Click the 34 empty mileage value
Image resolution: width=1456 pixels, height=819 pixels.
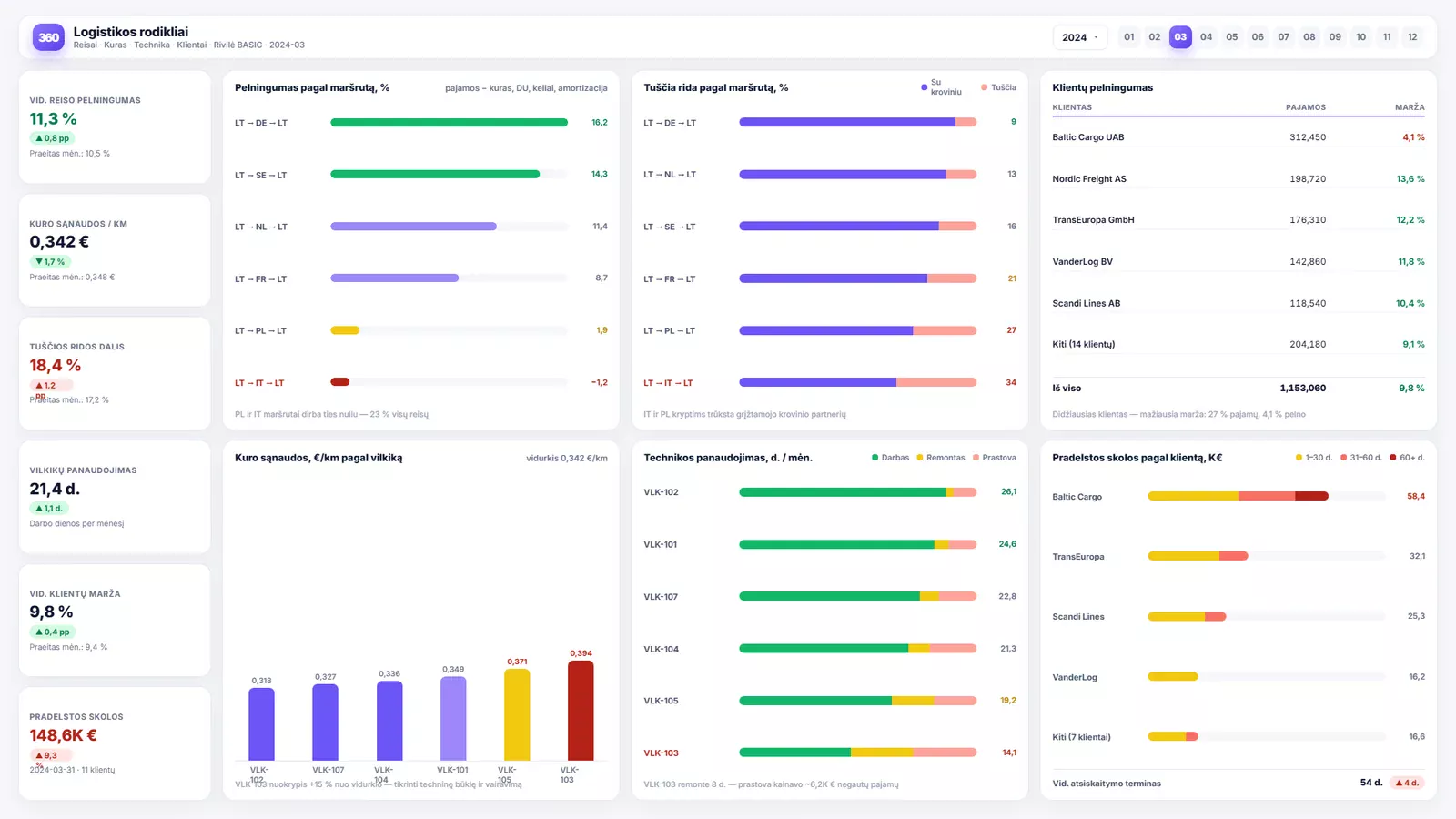[x=1011, y=383]
